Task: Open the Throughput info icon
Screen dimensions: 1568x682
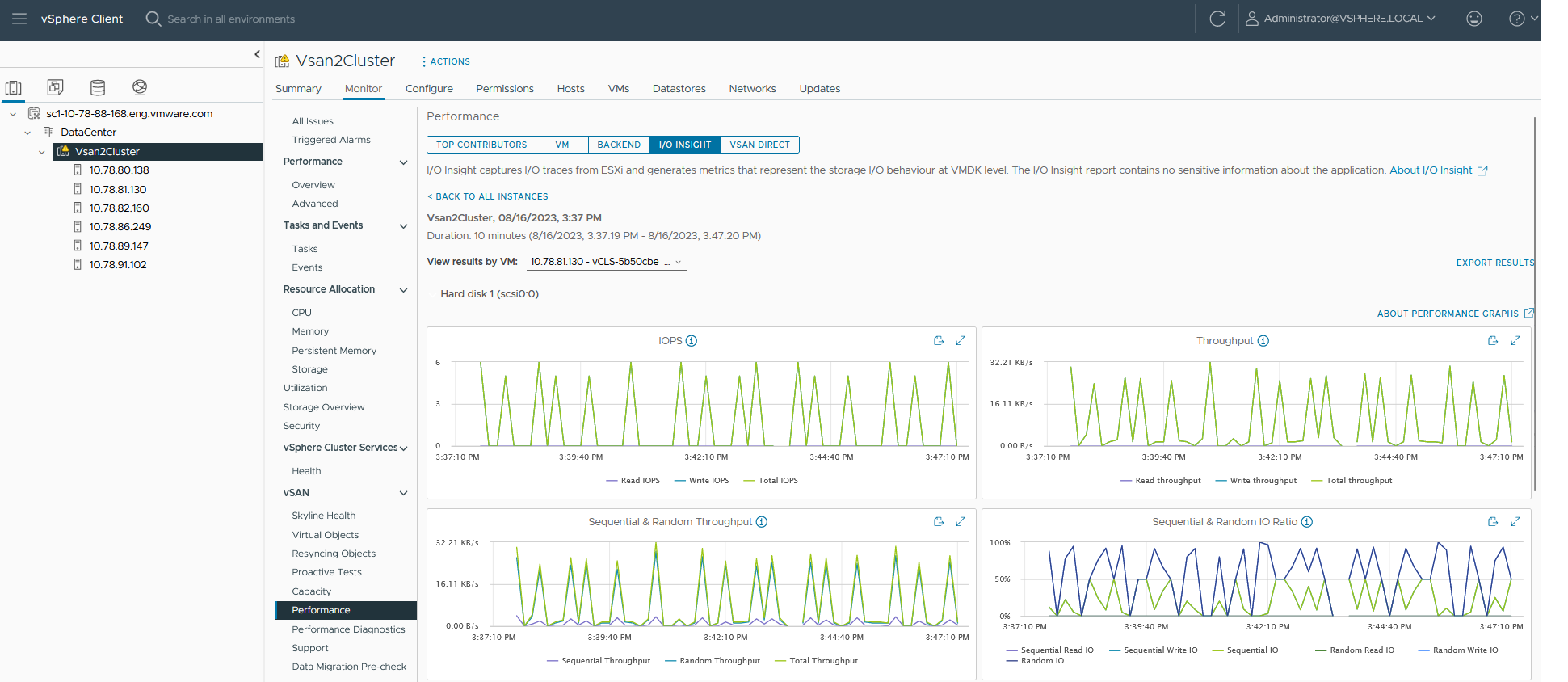Action: pyautogui.click(x=1263, y=341)
